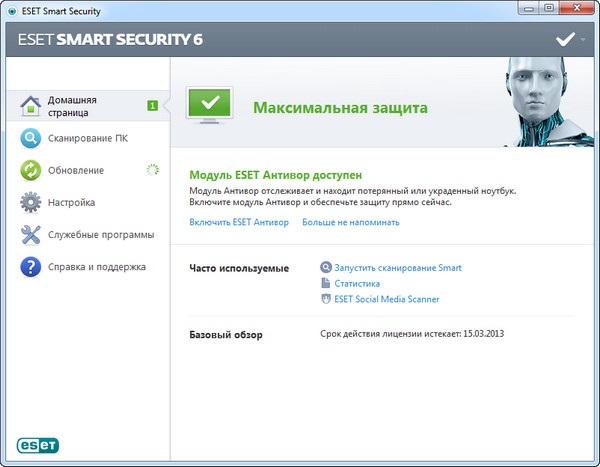
Task: Click the magnifier icon beside Запустить сканирование Smart
Action: point(325,267)
